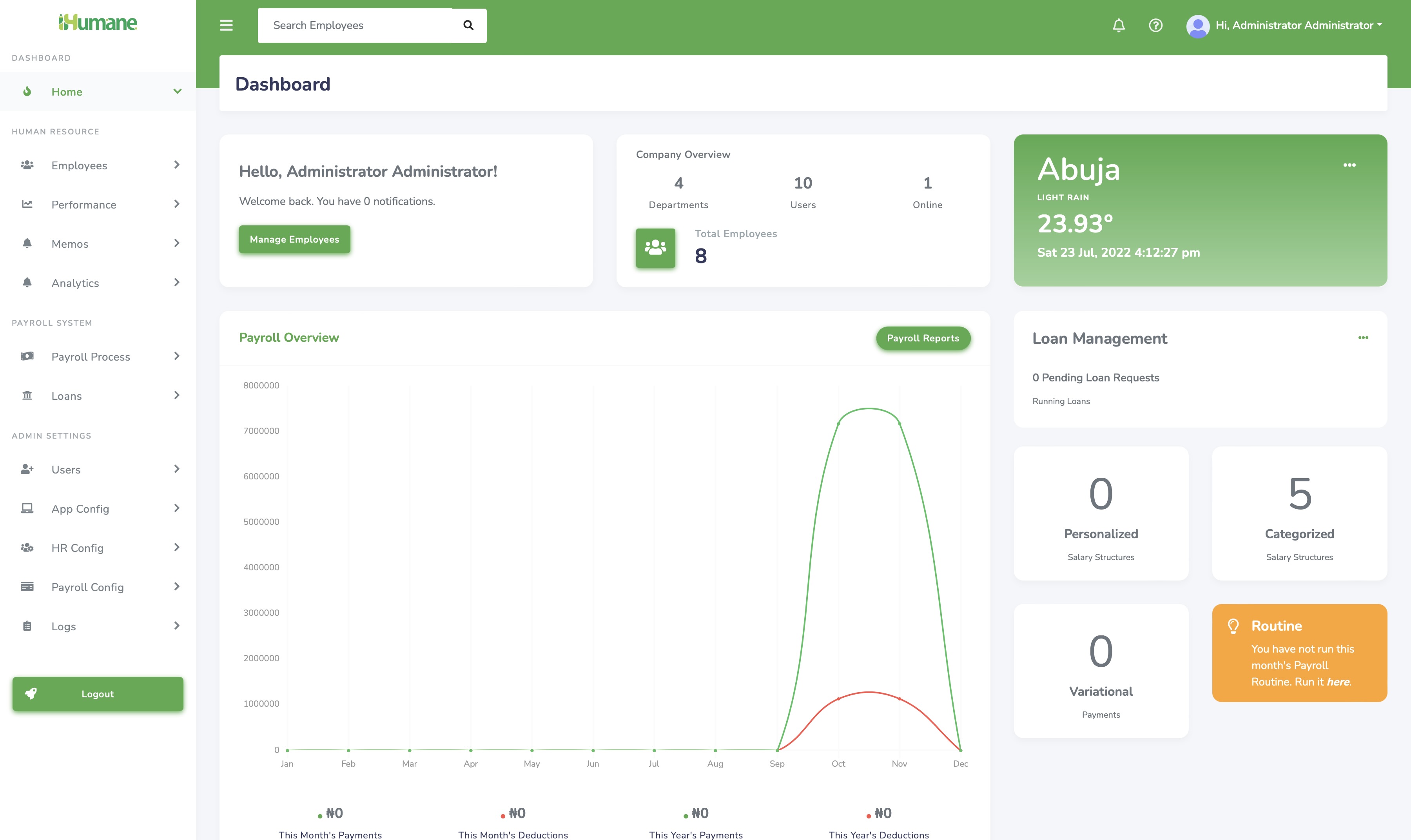Click the lightbulb icon on the Routine card

1233,626
